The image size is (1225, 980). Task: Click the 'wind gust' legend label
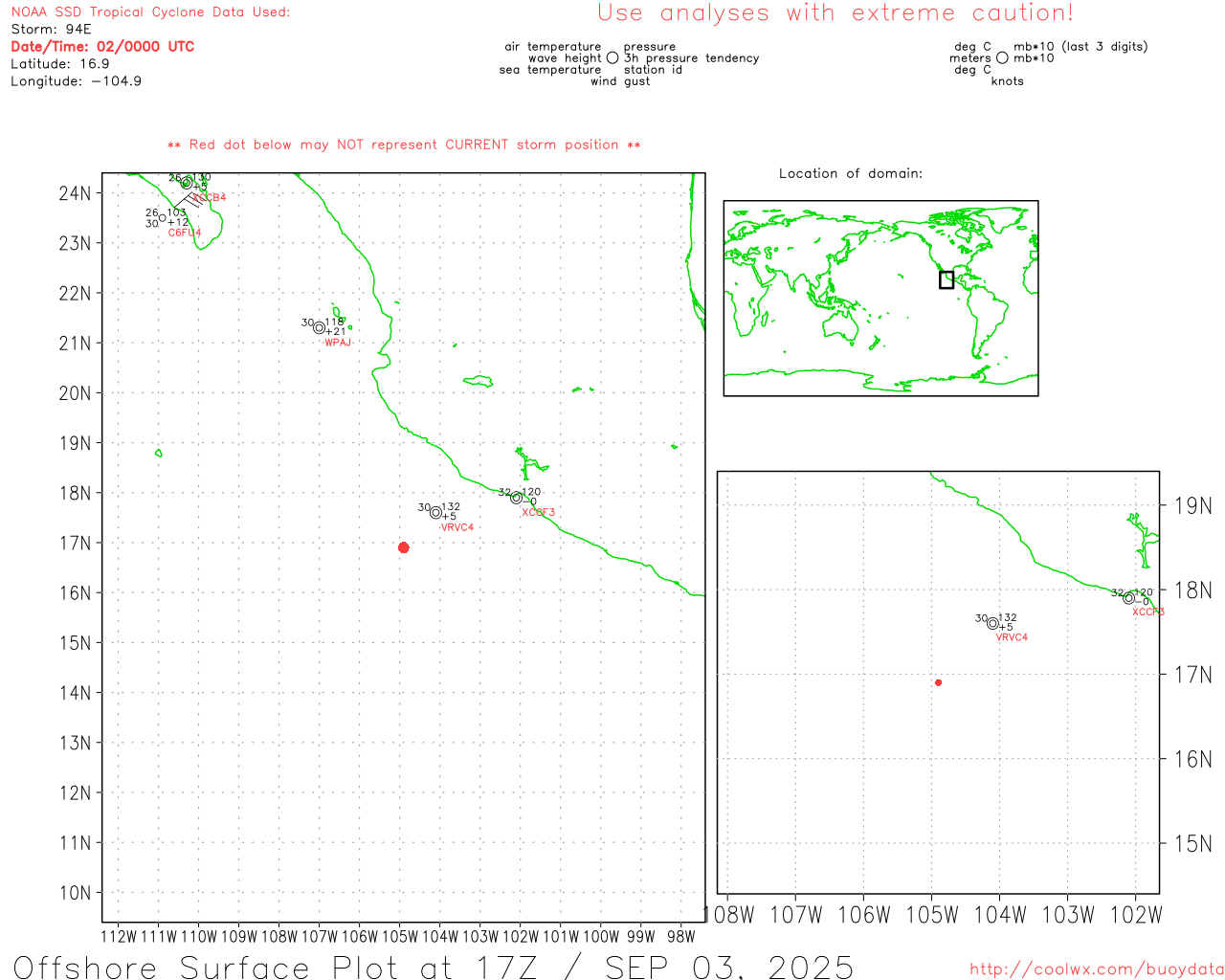[x=620, y=81]
